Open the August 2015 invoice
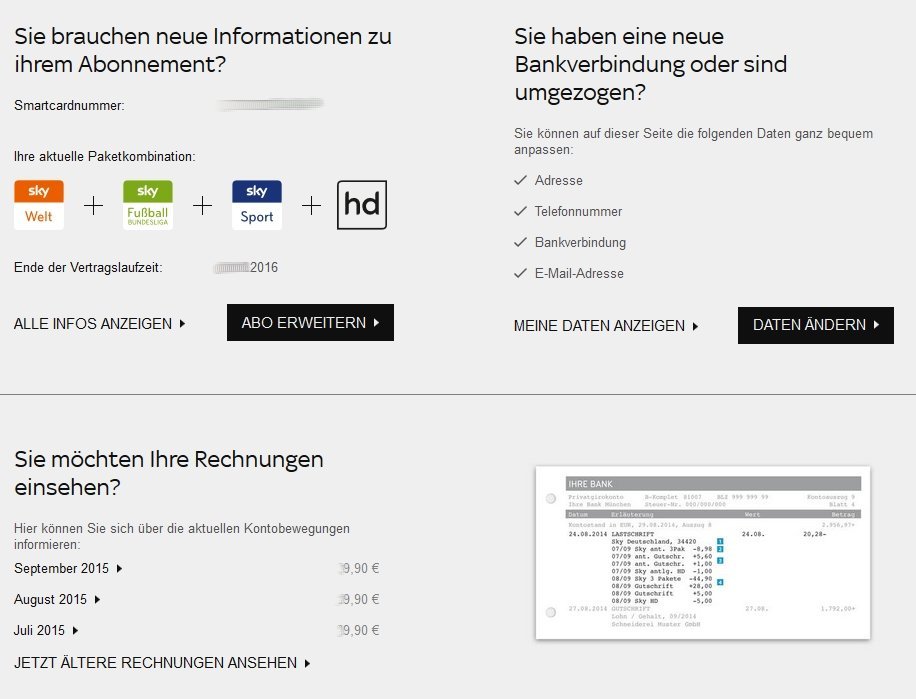 [x=57, y=599]
